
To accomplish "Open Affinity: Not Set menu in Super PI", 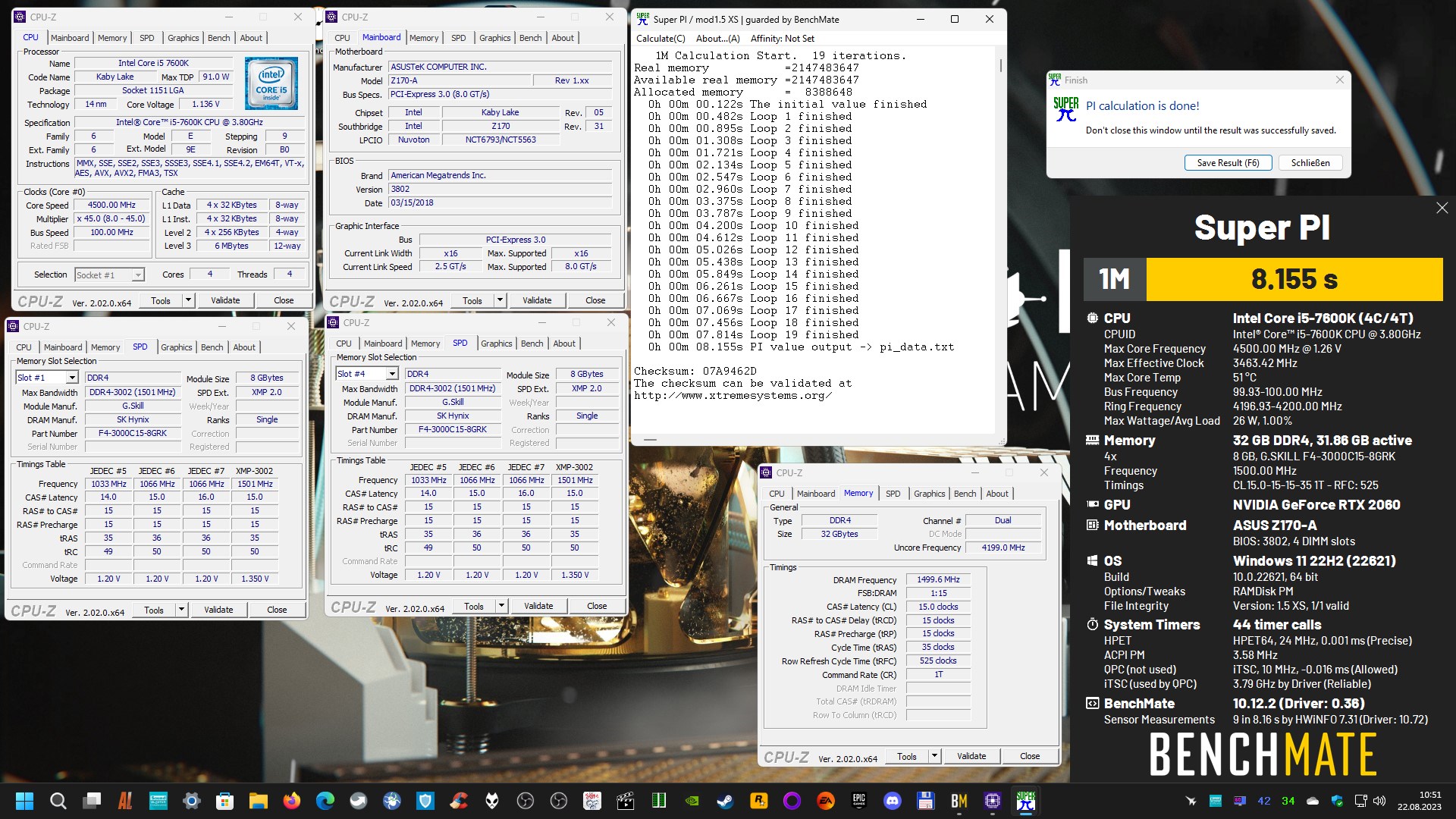I will coord(783,39).
